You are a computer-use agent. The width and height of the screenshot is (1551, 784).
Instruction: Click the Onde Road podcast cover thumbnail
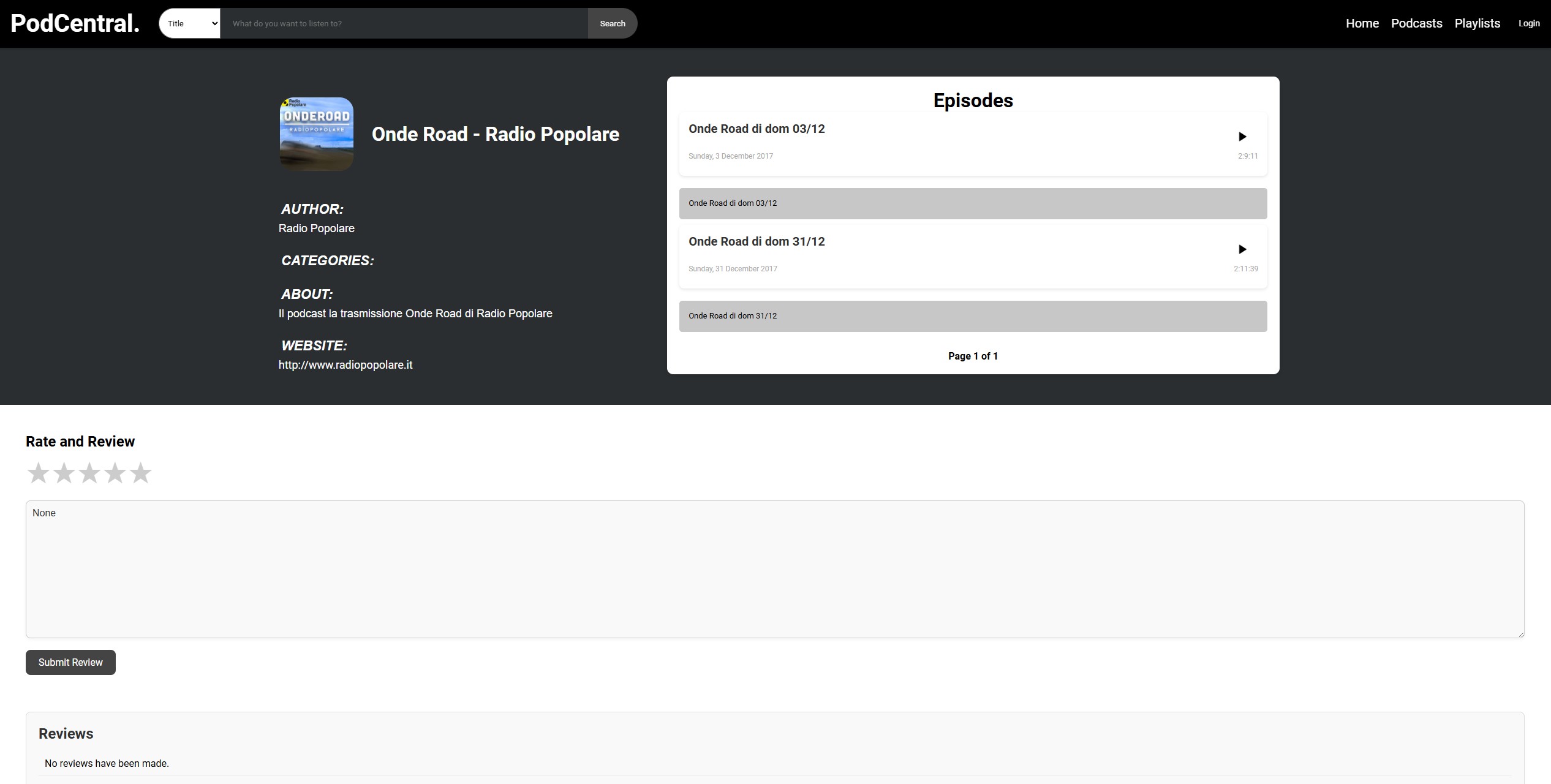317,134
